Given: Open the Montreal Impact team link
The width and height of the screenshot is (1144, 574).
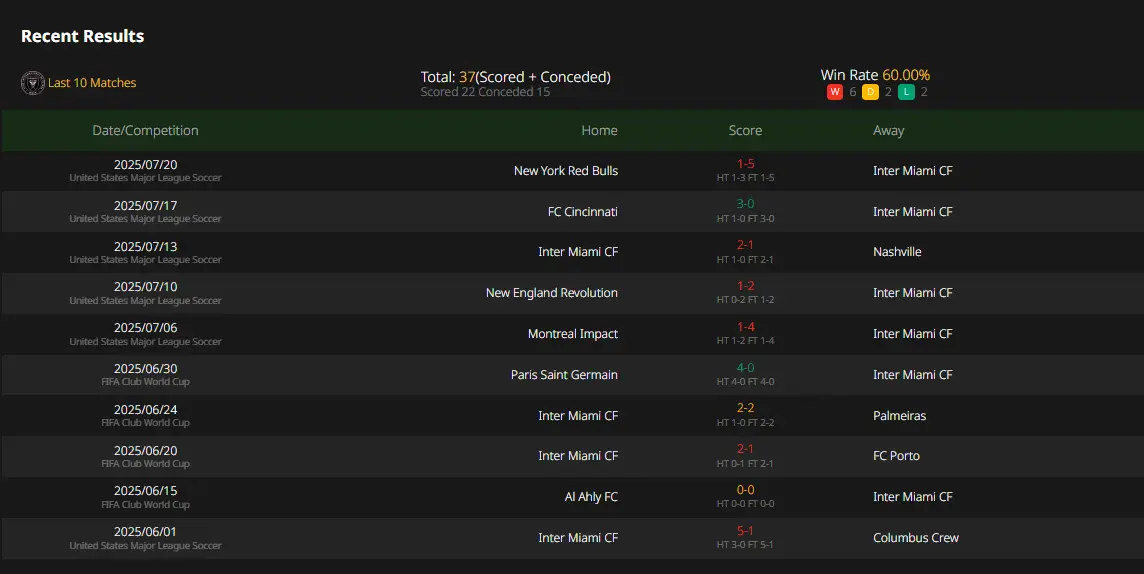Looking at the screenshot, I should point(573,333).
